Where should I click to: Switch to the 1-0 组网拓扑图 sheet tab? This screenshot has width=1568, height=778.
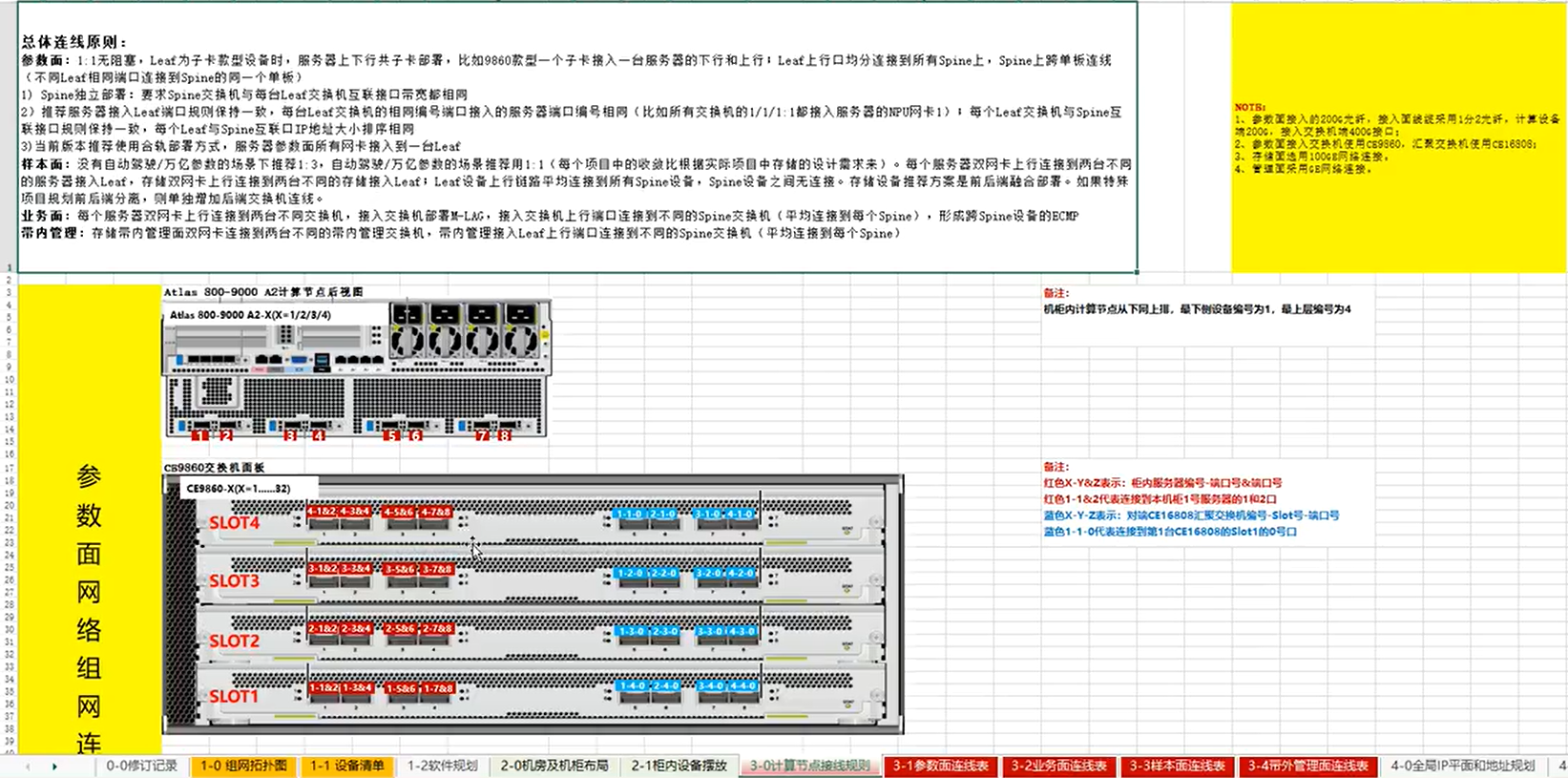pyautogui.click(x=243, y=766)
